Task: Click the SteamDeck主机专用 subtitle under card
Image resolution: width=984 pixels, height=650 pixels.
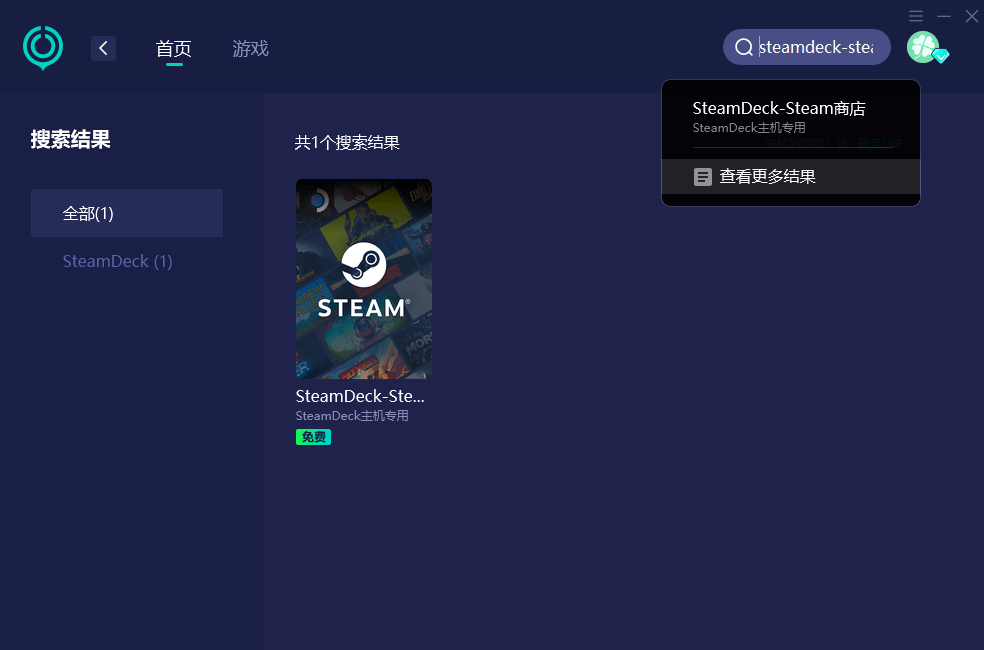Action: [x=352, y=416]
